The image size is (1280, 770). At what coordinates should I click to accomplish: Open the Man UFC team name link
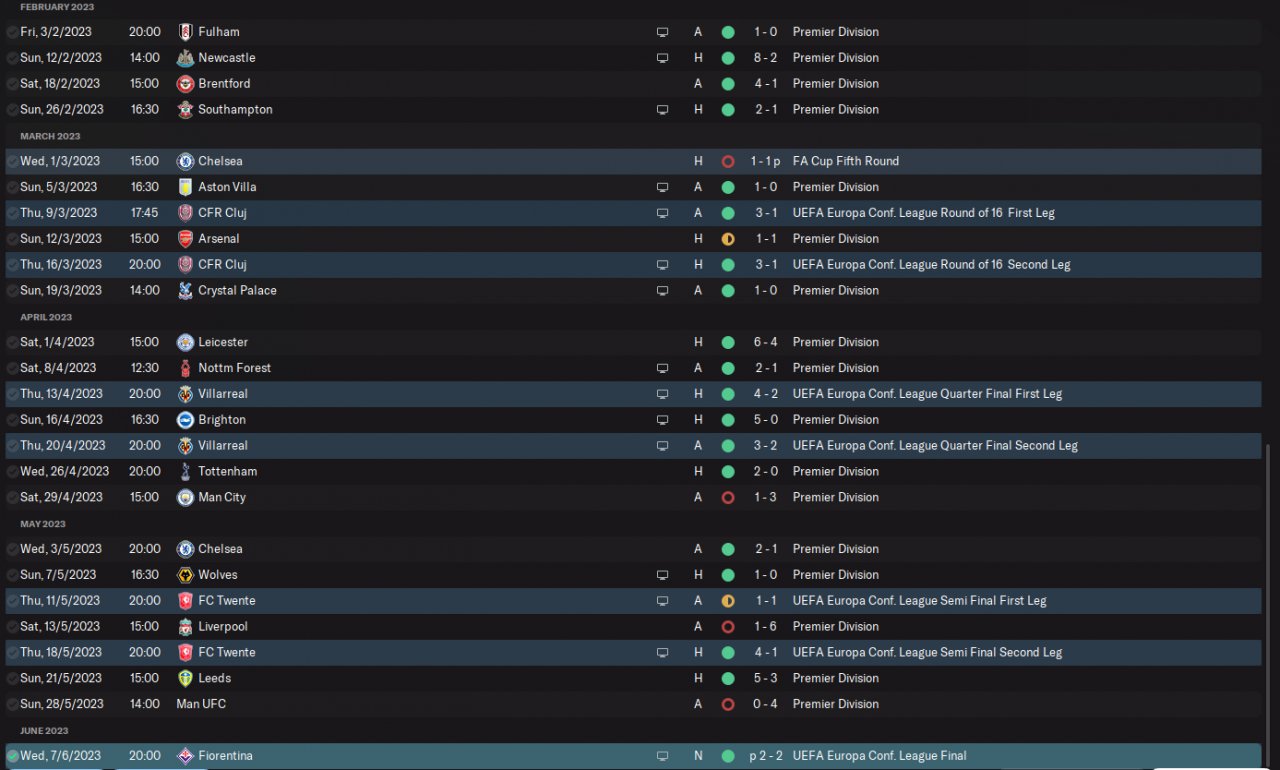(200, 704)
